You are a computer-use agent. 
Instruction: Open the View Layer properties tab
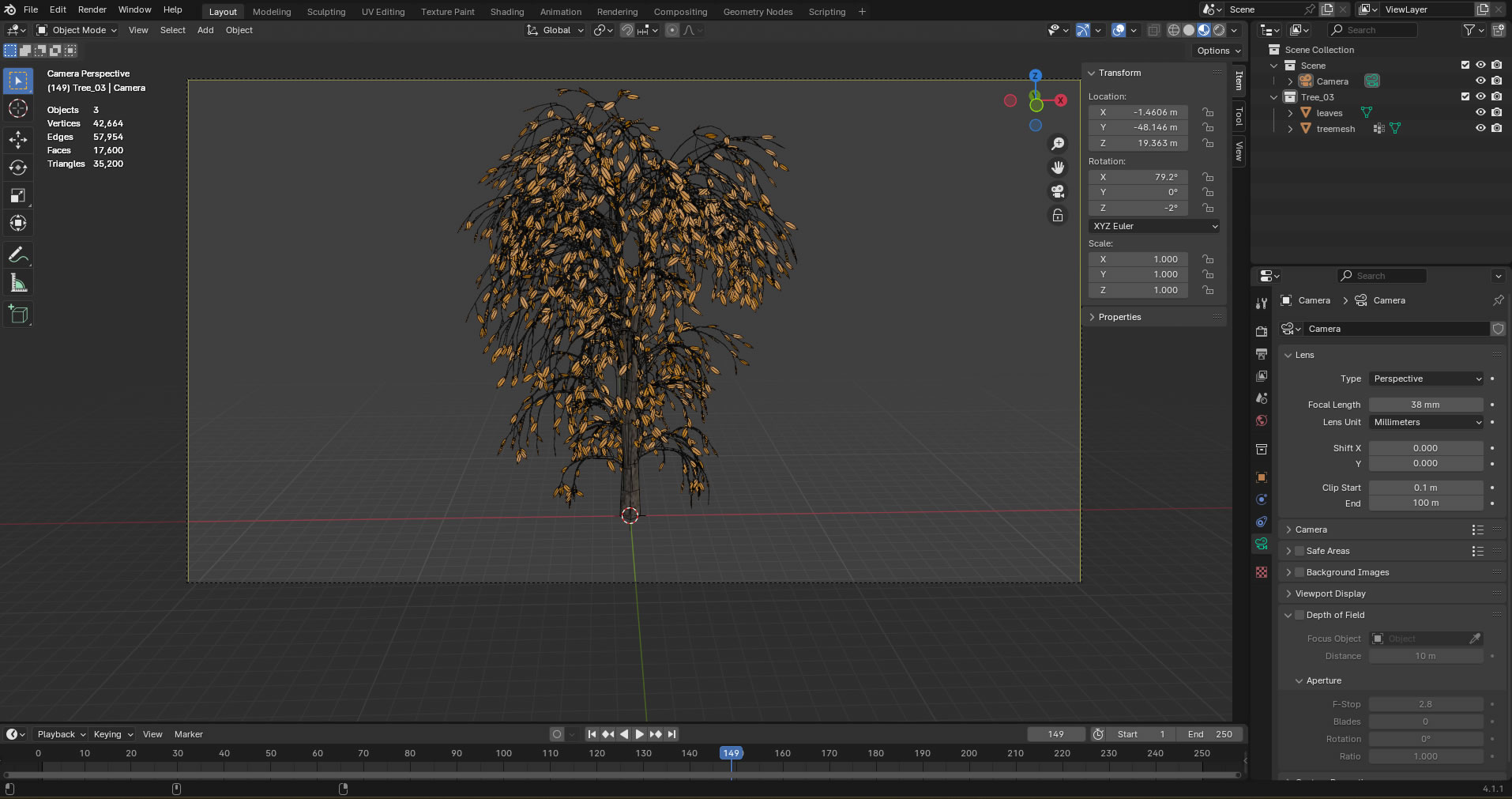coord(1262,375)
